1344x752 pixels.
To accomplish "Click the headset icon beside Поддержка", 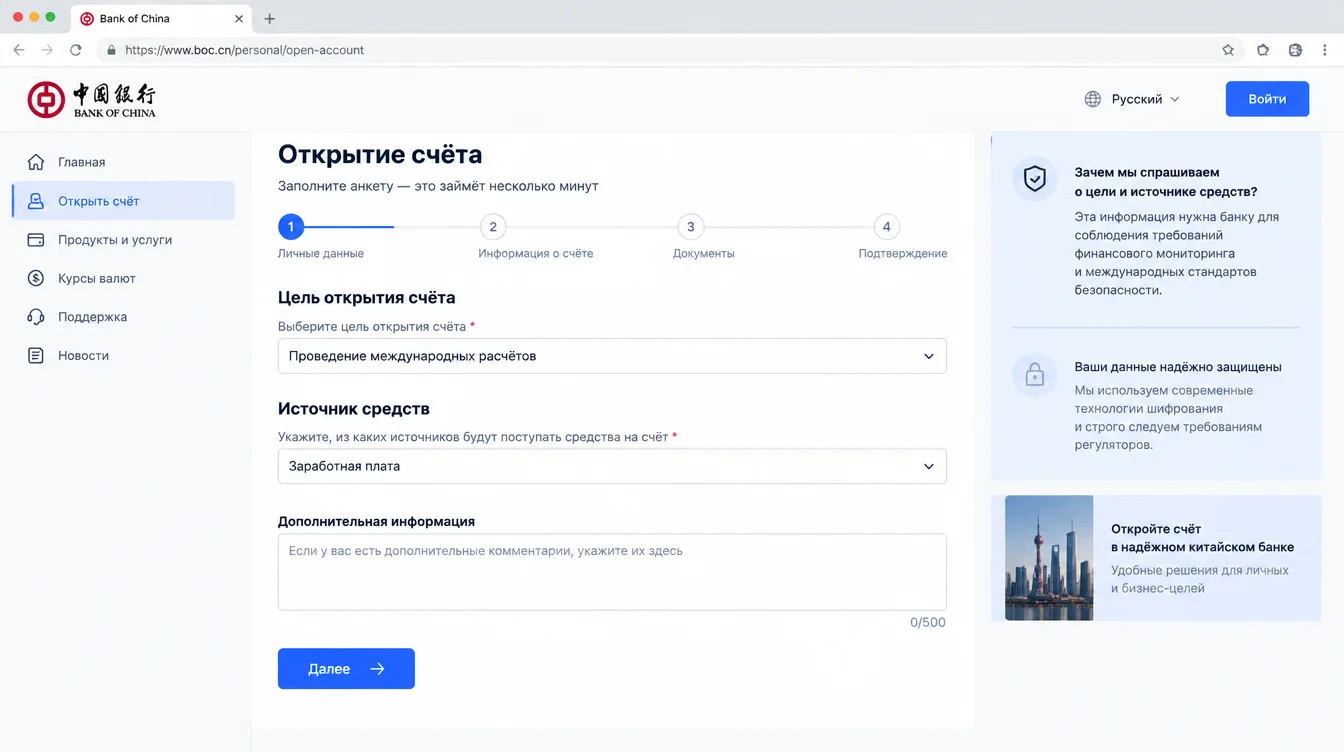I will pos(36,317).
